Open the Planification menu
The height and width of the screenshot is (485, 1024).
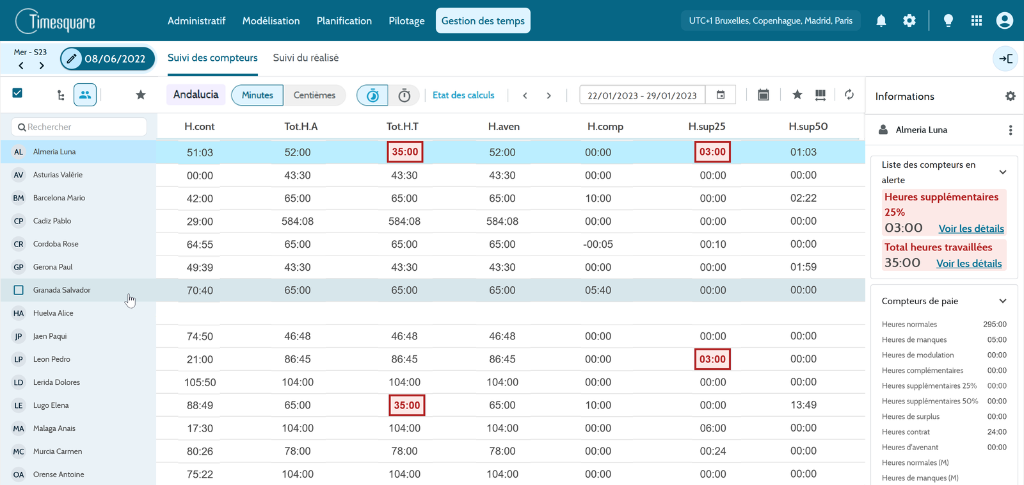344,21
